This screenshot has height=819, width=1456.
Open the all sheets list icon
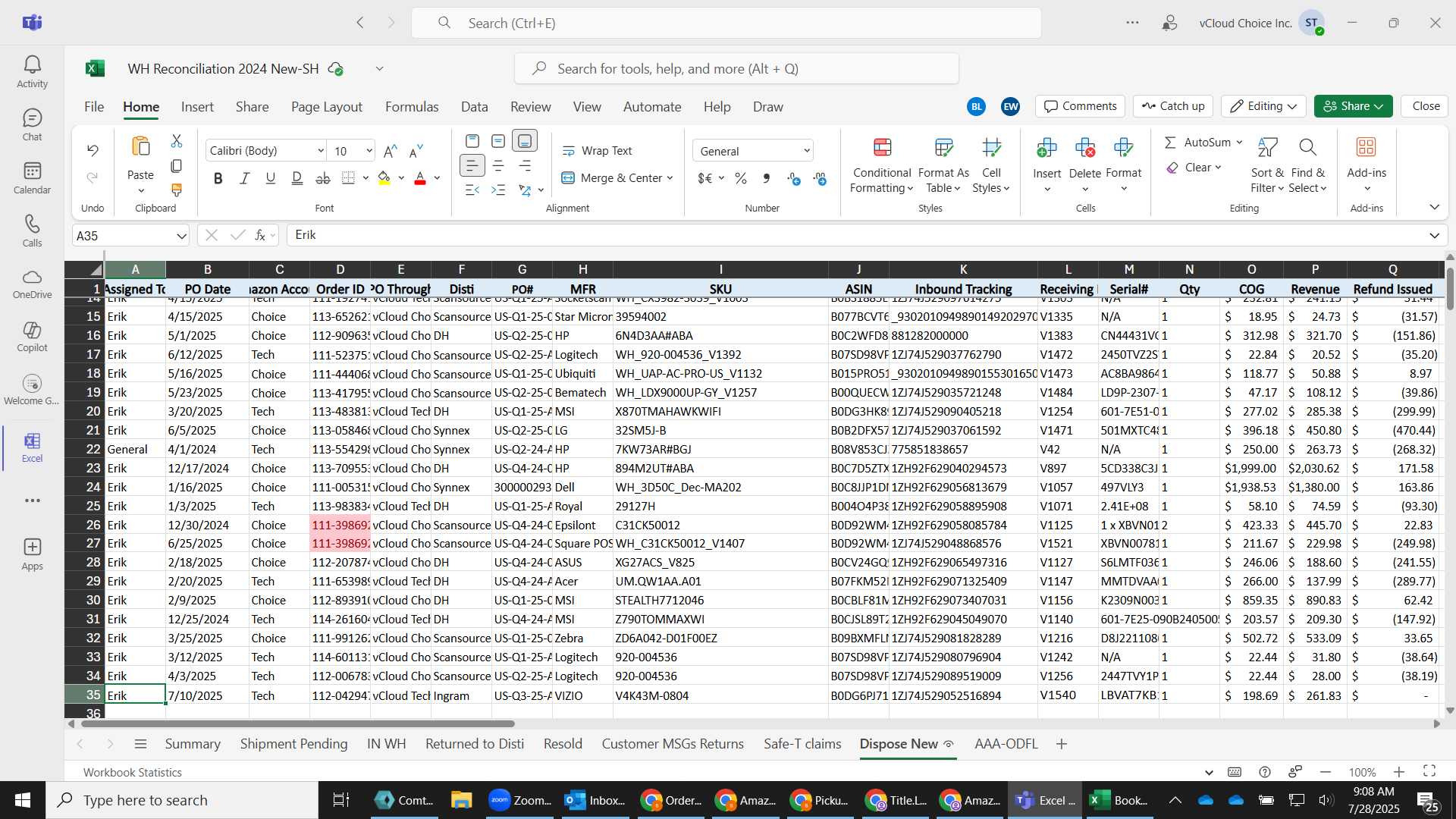(140, 744)
